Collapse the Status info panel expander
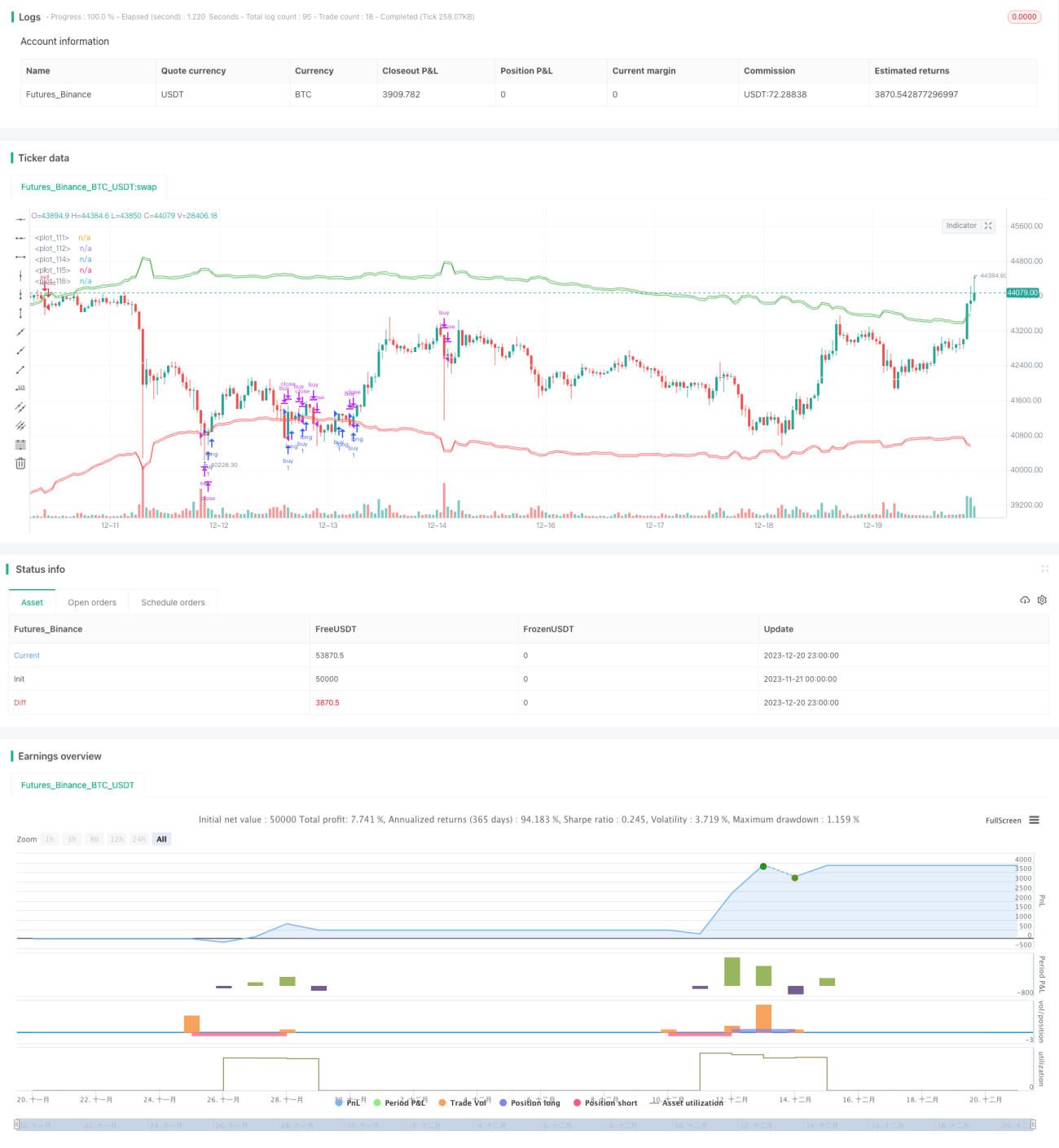1059x1148 pixels. (x=1044, y=569)
